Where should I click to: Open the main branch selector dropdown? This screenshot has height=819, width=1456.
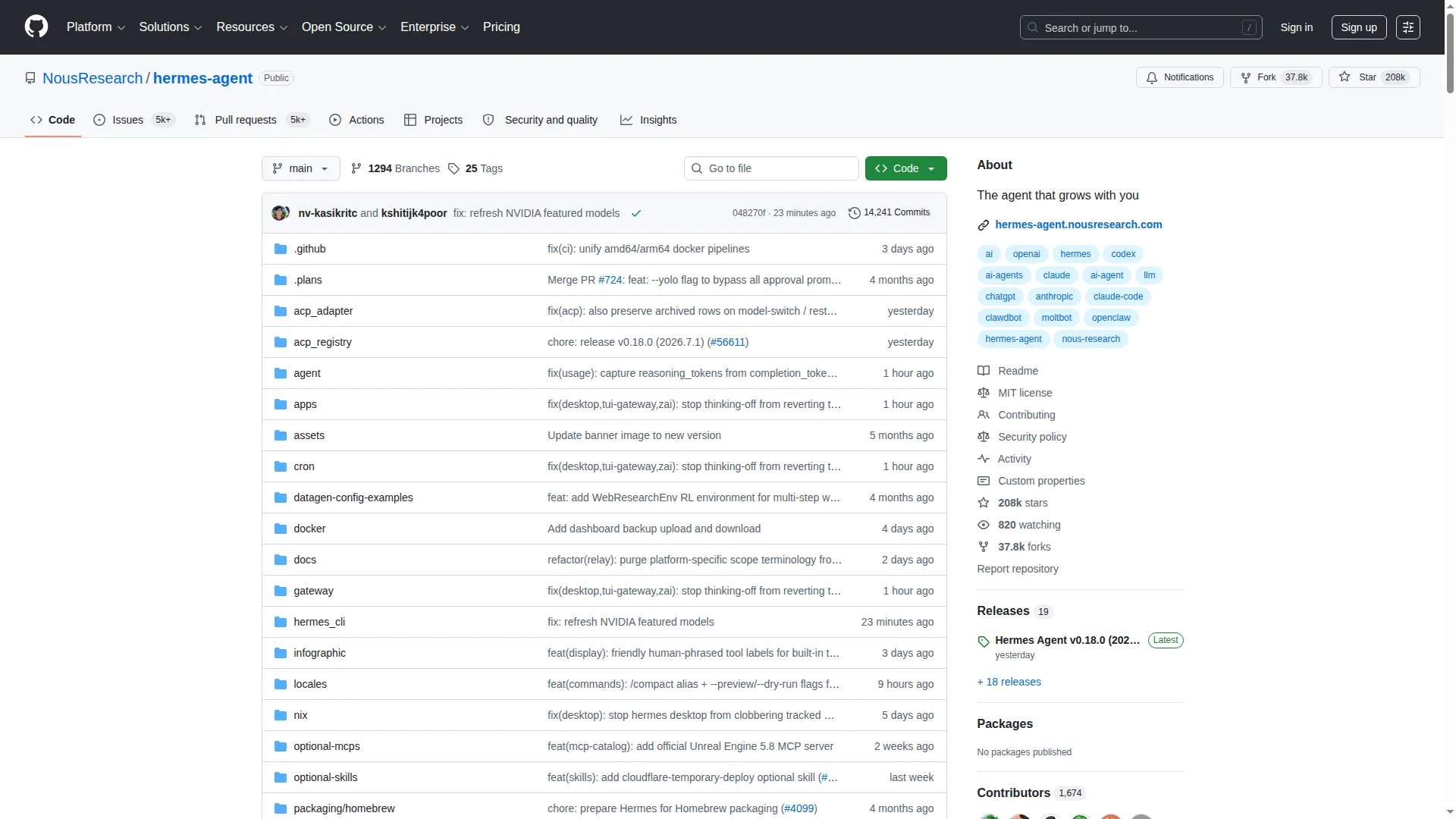tap(300, 168)
